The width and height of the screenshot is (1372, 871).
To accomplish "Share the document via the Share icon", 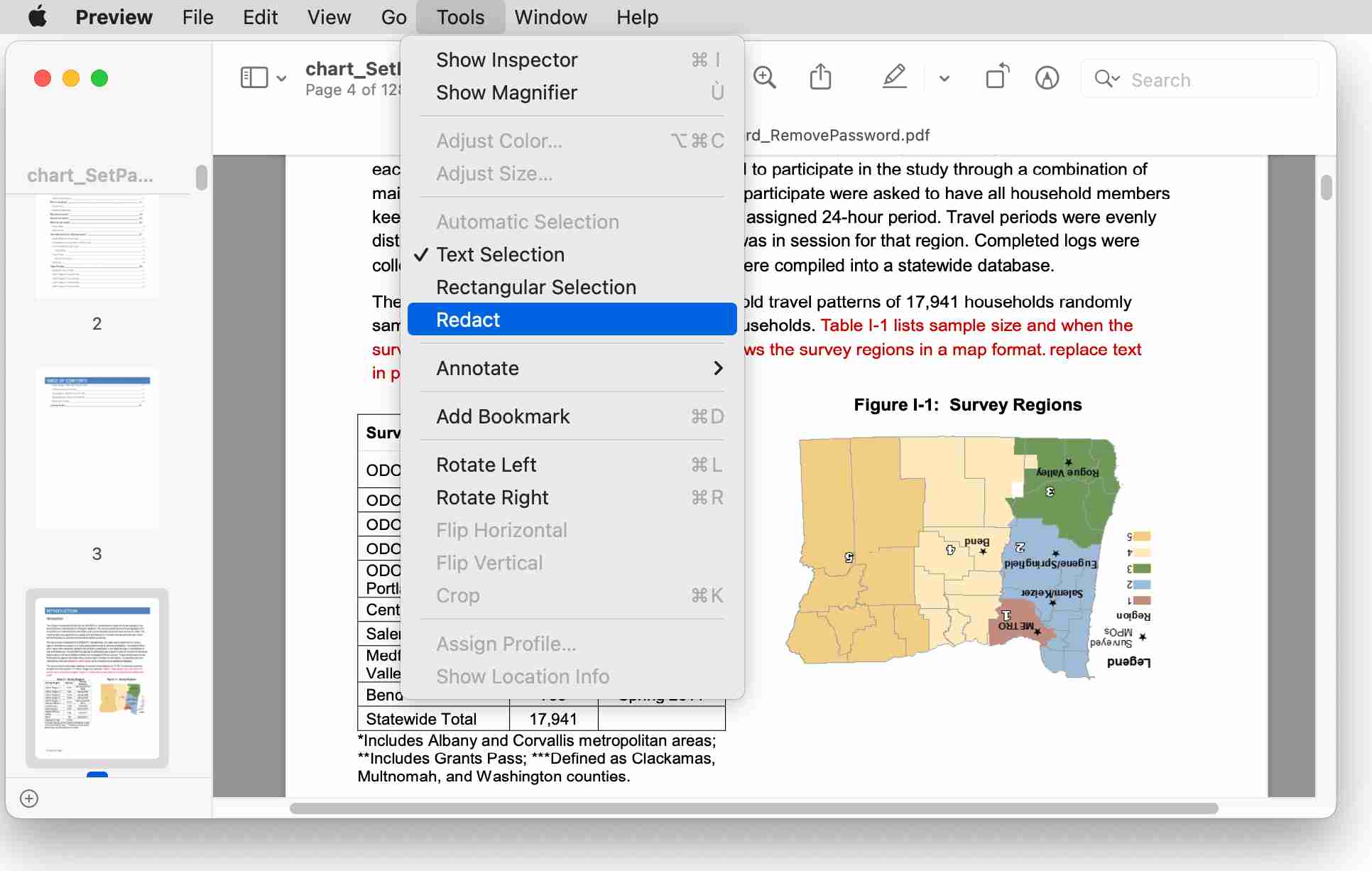I will click(x=821, y=76).
